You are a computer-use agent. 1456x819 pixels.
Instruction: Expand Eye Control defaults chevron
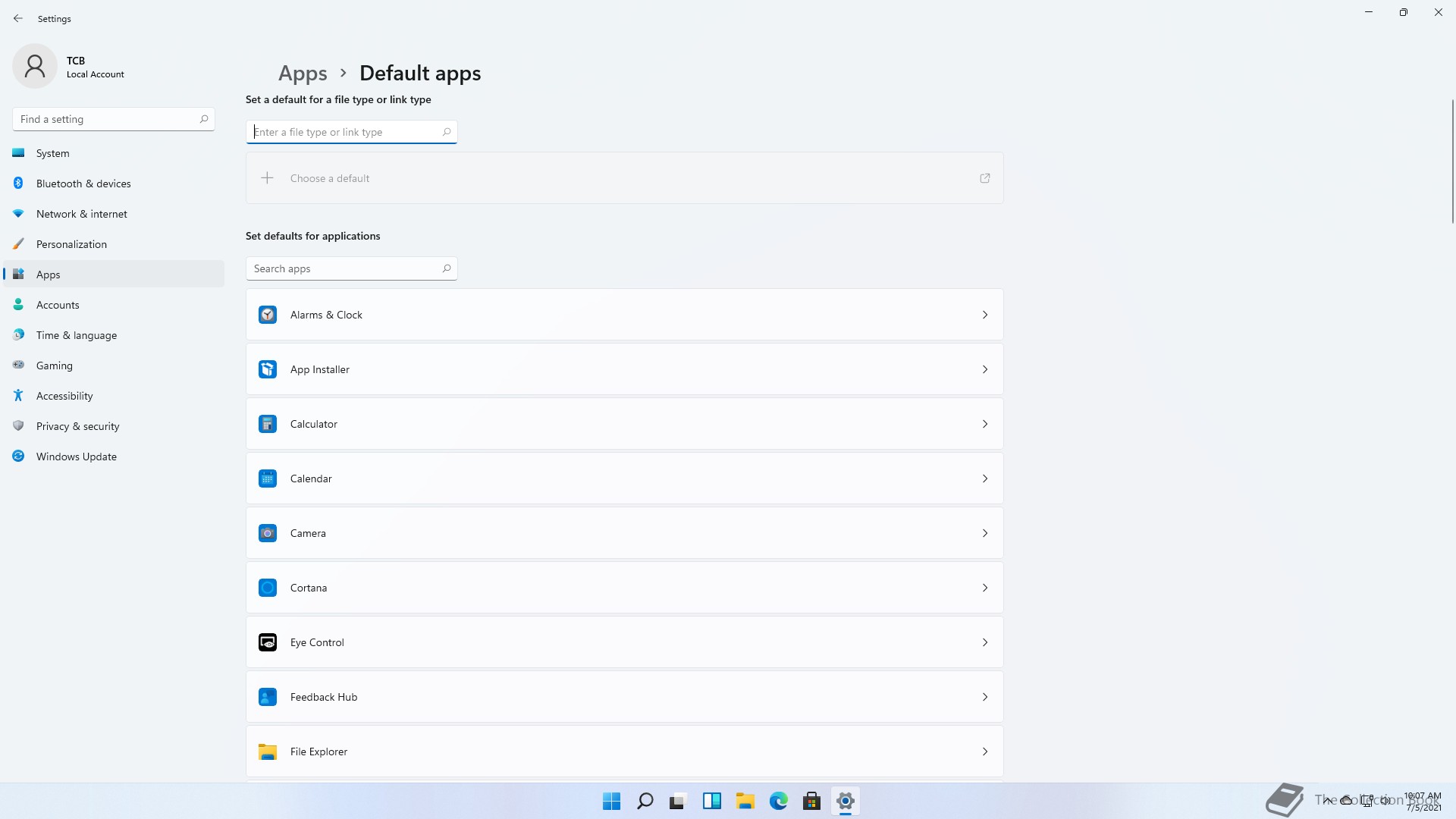point(985,642)
